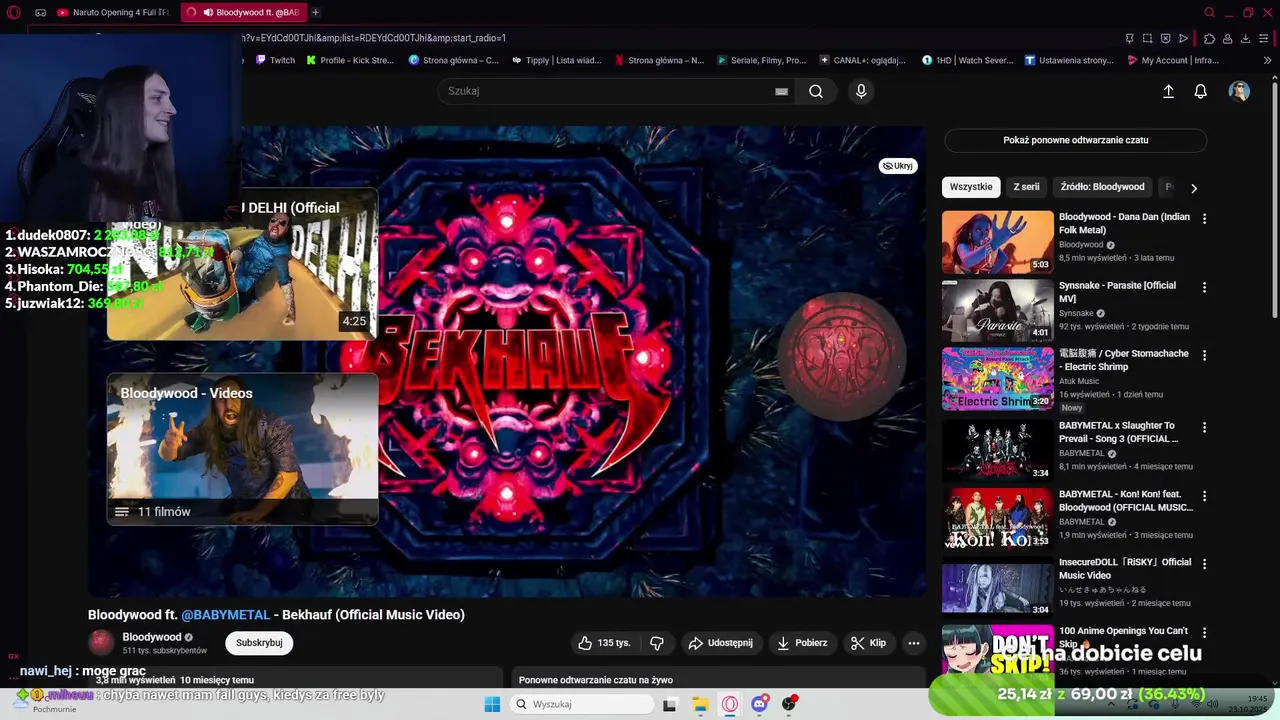Open the Seriale, Filmy, Pro... bookmark
Screen dimensions: 1280x720
point(761,60)
